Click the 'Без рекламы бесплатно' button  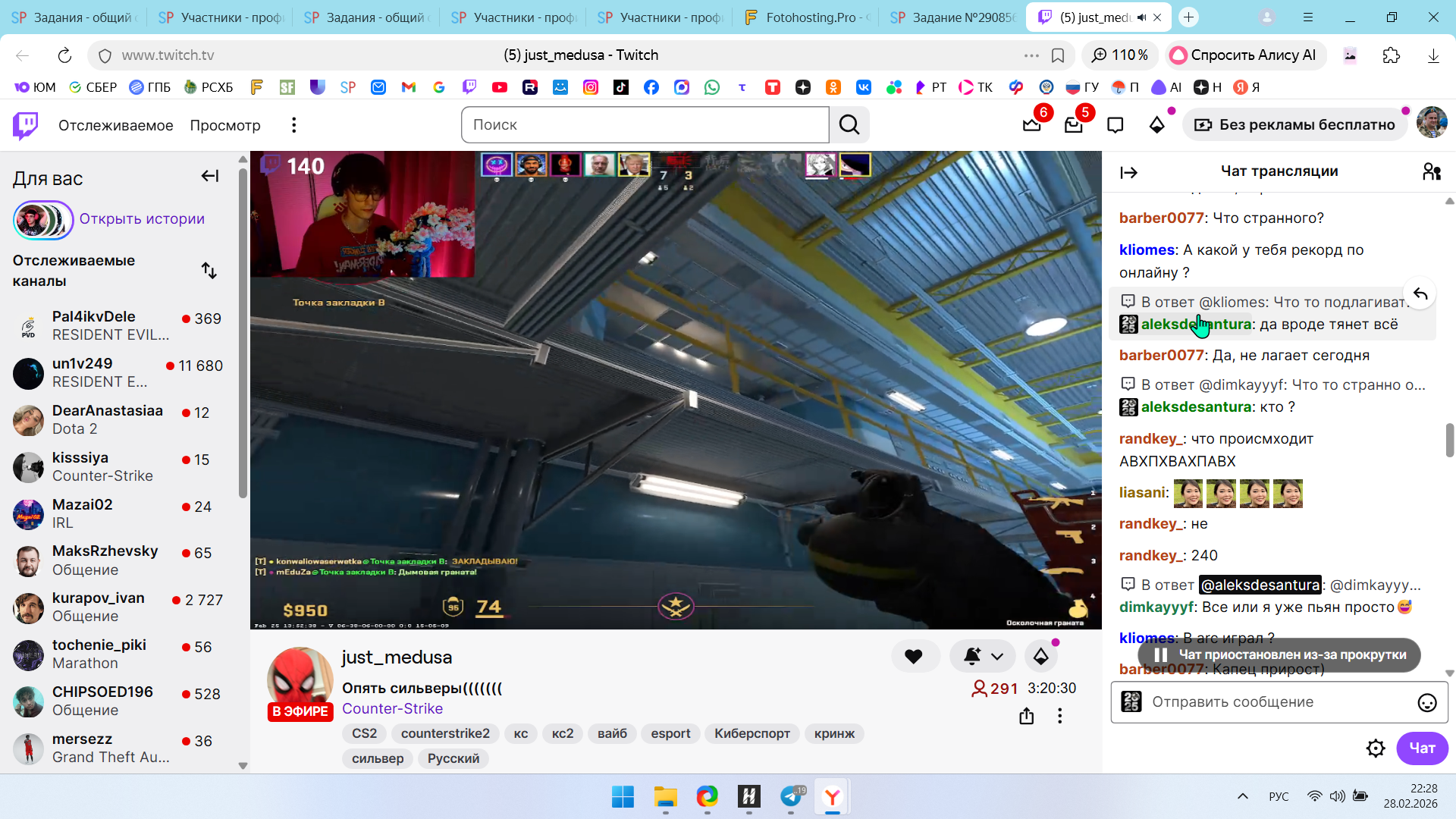pos(1295,125)
